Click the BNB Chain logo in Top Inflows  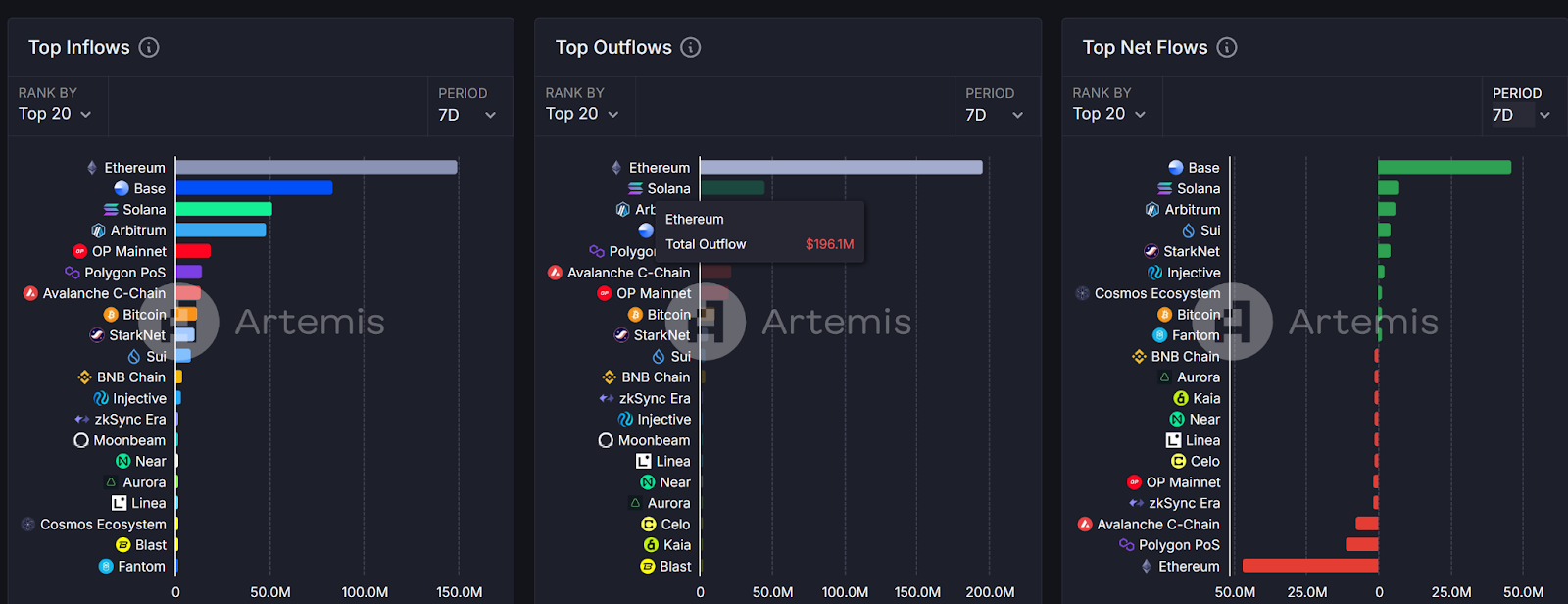point(85,377)
